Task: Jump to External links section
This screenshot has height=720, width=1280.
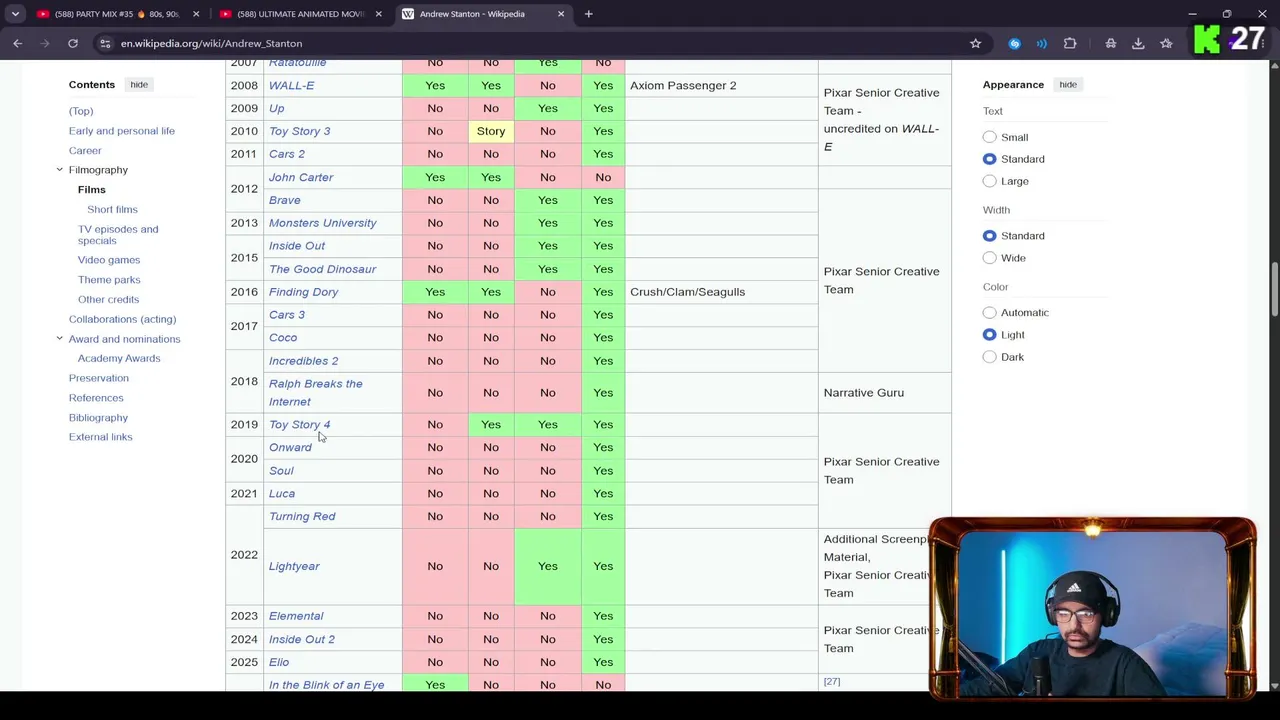Action: tap(100, 437)
